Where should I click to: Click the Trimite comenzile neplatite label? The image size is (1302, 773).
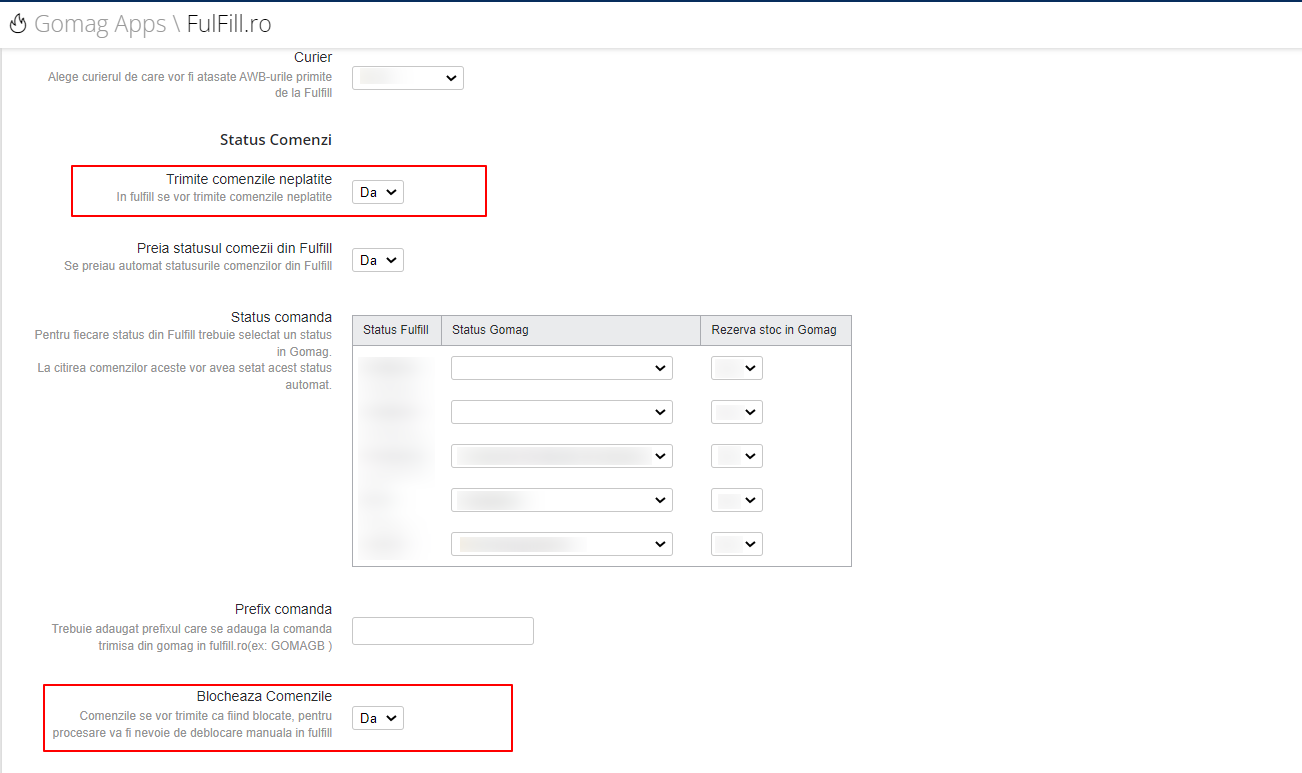[x=249, y=179]
